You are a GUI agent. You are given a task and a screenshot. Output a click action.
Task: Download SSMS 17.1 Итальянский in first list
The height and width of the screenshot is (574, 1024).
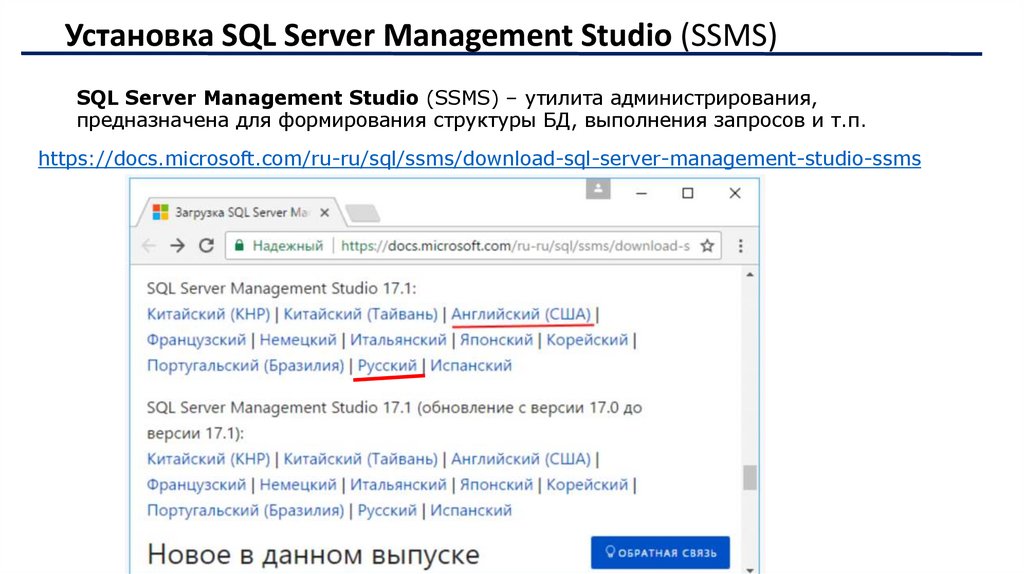[x=398, y=340]
